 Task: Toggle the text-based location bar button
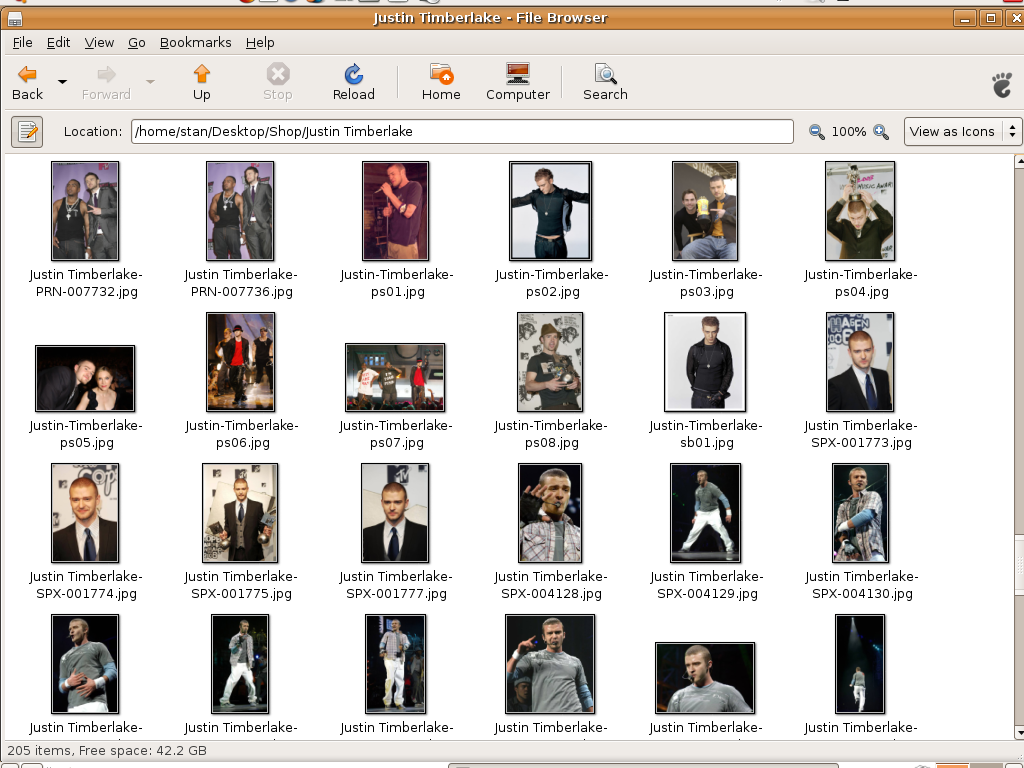(27, 131)
